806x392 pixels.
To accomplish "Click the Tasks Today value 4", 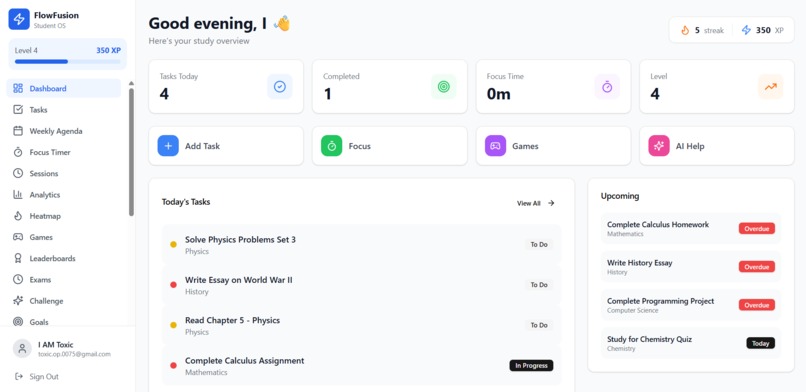I will [164, 94].
